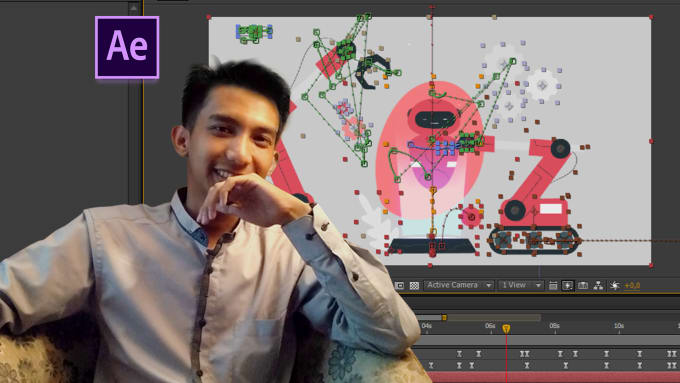Click the orange +0,0 exposure value
The width and height of the screenshot is (680, 383).
pyautogui.click(x=632, y=285)
